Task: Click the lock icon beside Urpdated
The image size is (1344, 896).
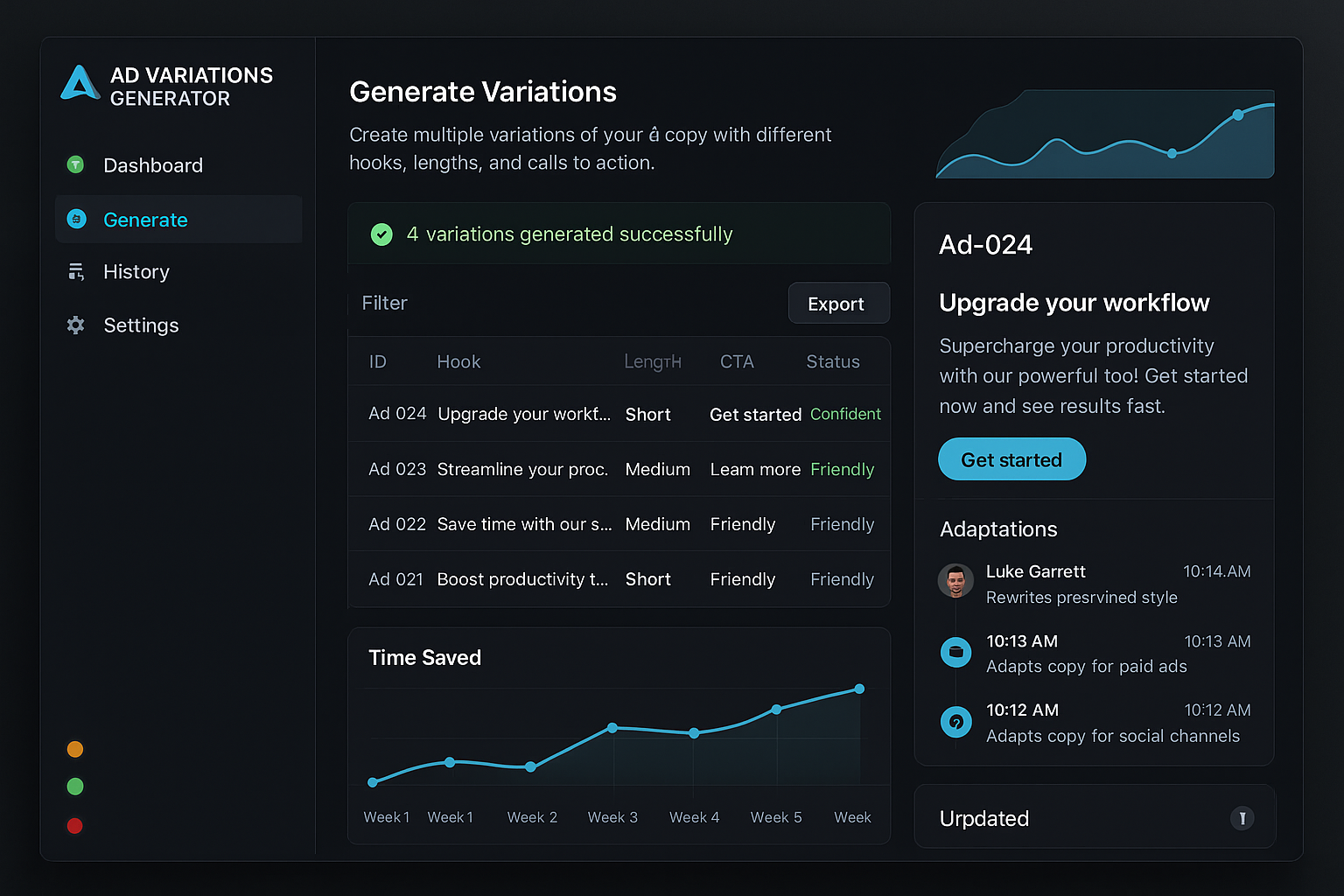Action: click(1242, 818)
